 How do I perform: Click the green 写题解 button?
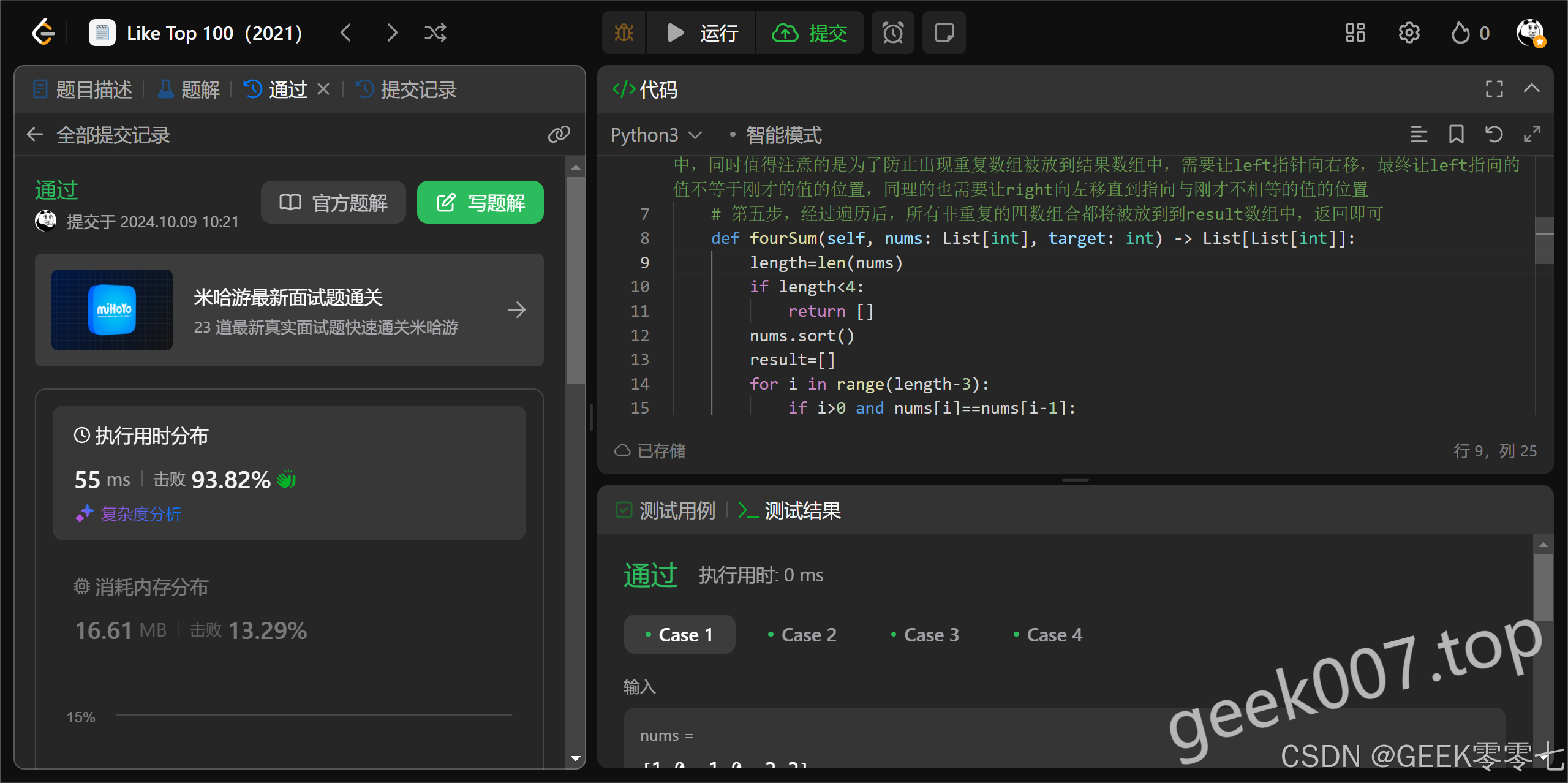click(480, 202)
